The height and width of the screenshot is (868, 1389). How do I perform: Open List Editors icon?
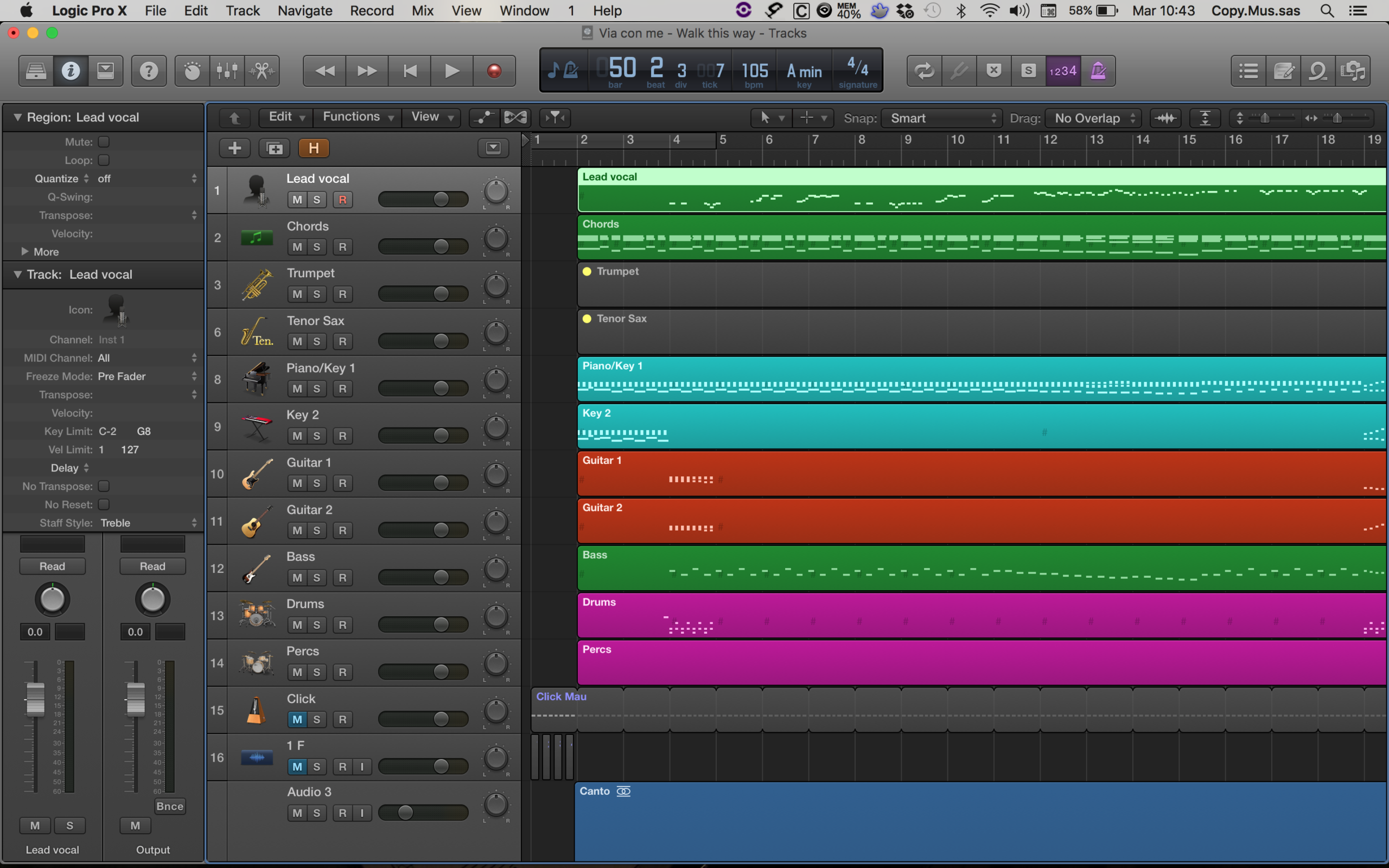point(1249,71)
